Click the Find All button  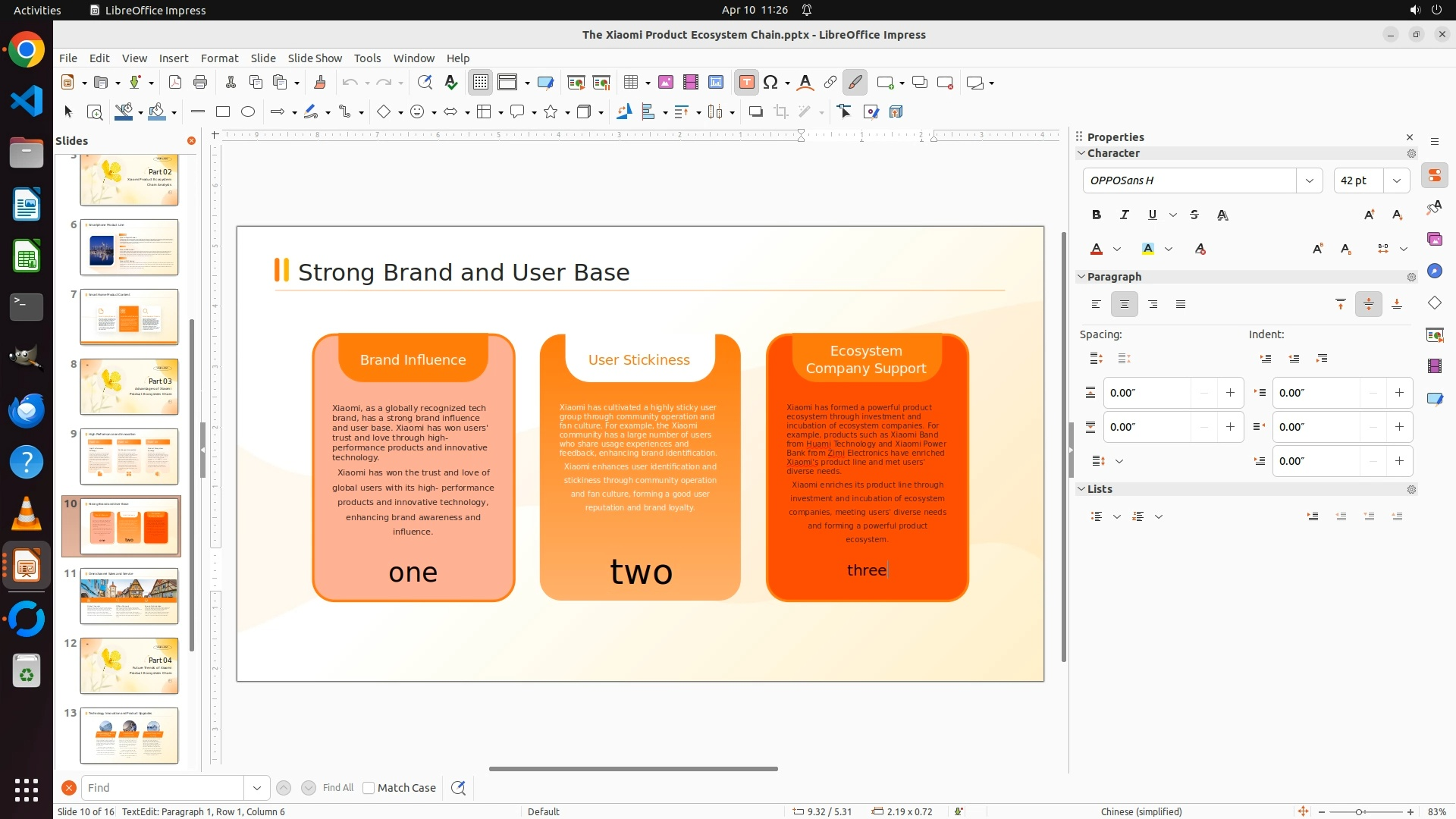pyautogui.click(x=337, y=788)
